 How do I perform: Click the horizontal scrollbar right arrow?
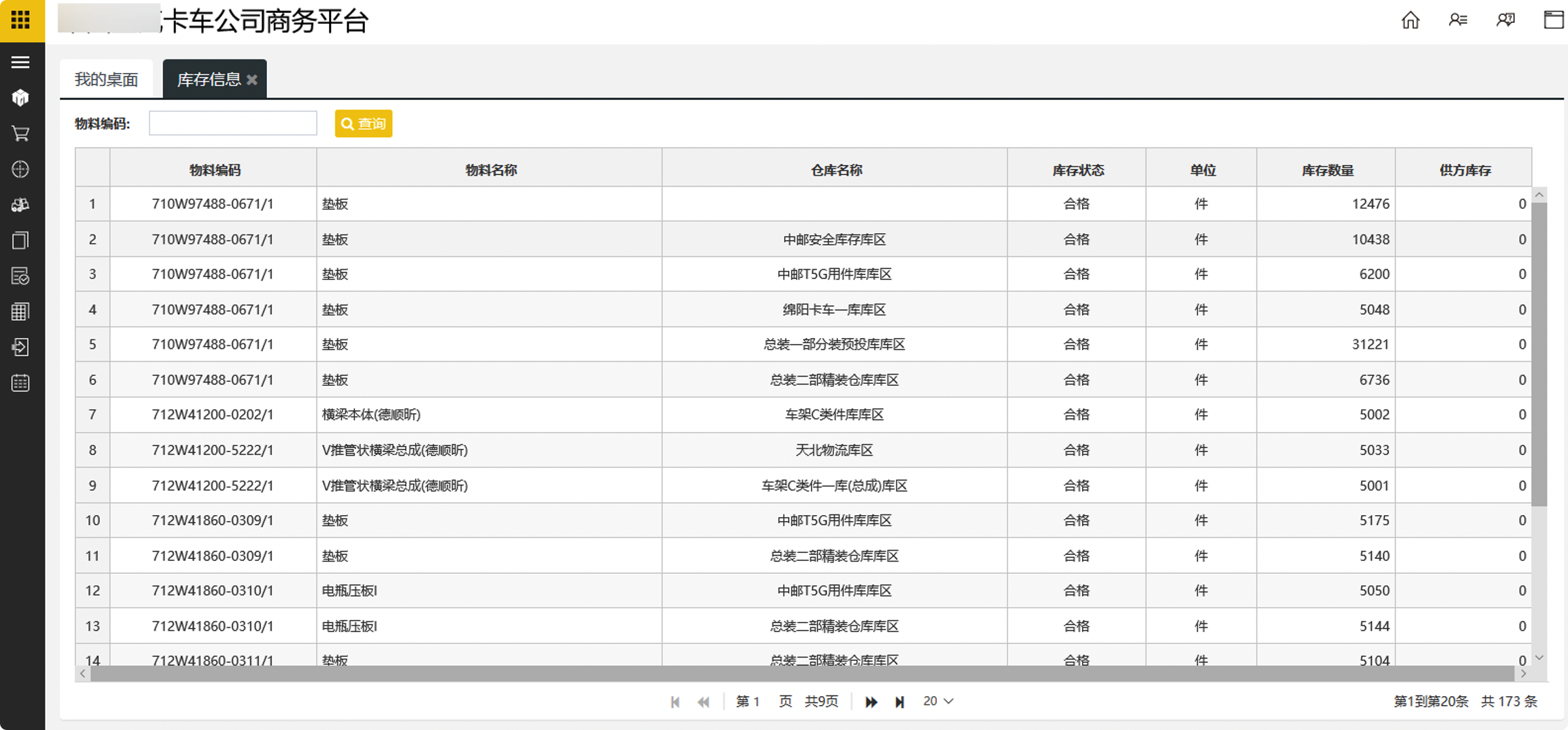1523,673
